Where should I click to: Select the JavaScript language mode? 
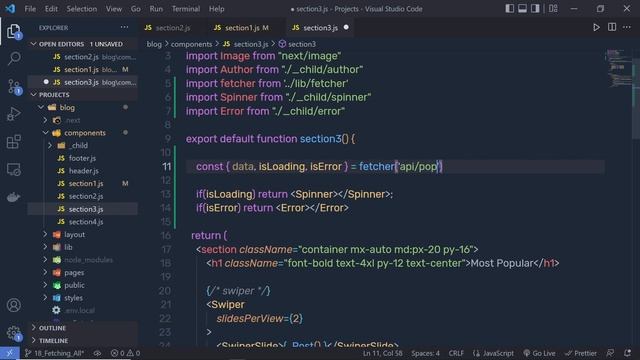coord(493,353)
